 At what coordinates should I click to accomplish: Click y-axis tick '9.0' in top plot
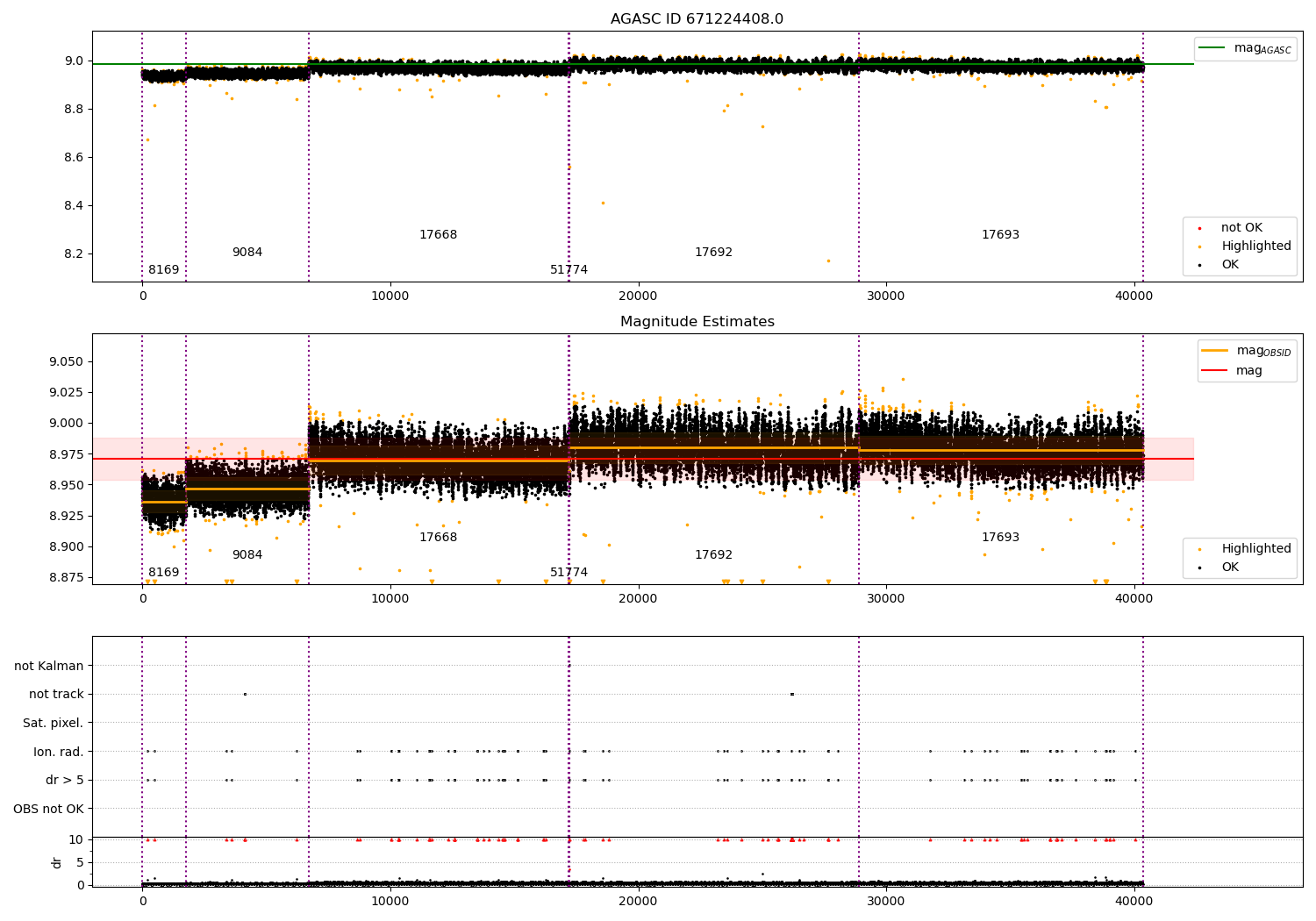click(x=73, y=61)
